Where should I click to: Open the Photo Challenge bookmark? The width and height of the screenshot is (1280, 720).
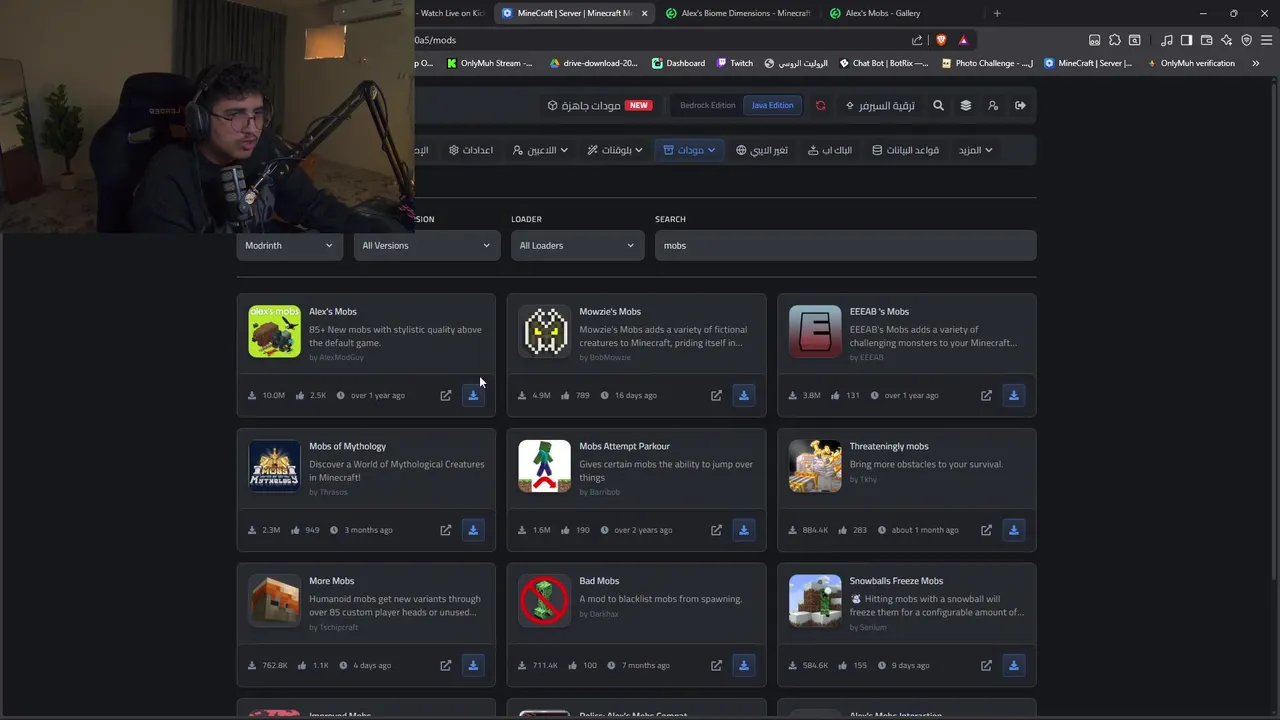[987, 63]
